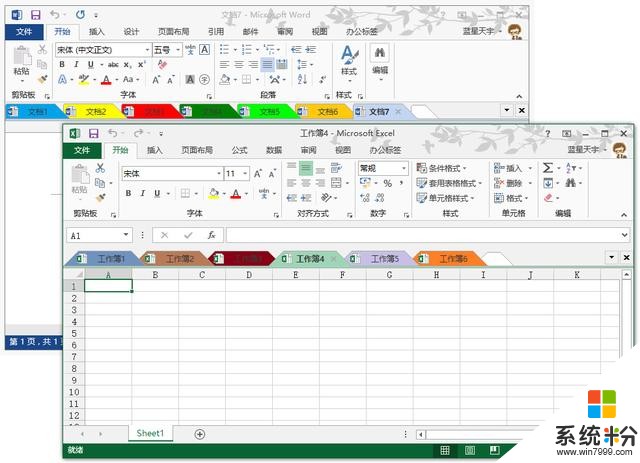Close all workbook tabs with the X button

point(626,258)
